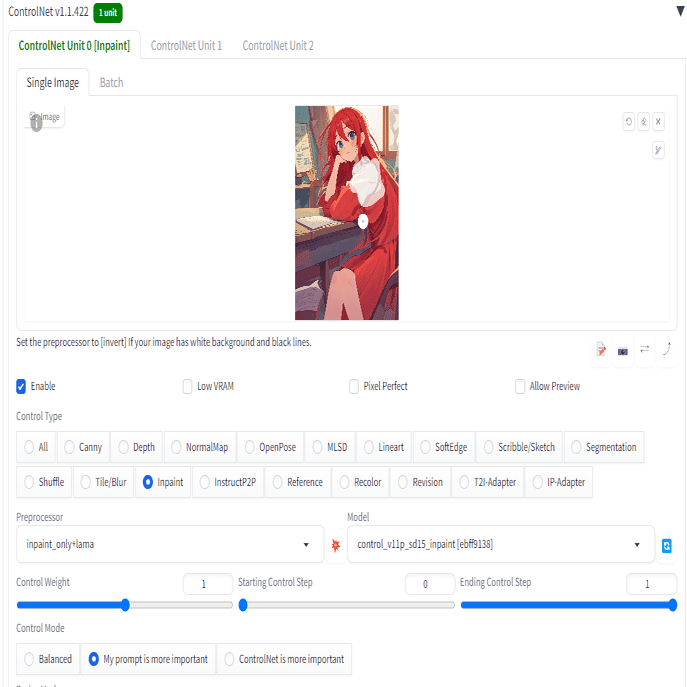Open the Preprocessor dropdown inpaint_only+lama
Screen dimensions: 687x687
[x=170, y=545]
